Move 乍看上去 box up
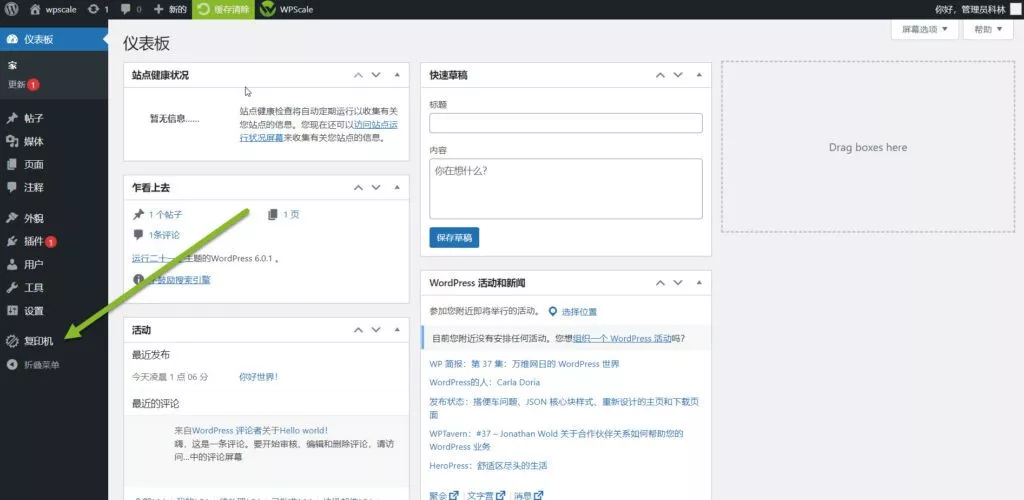Screen dimensions: 1024x500 (358, 187)
